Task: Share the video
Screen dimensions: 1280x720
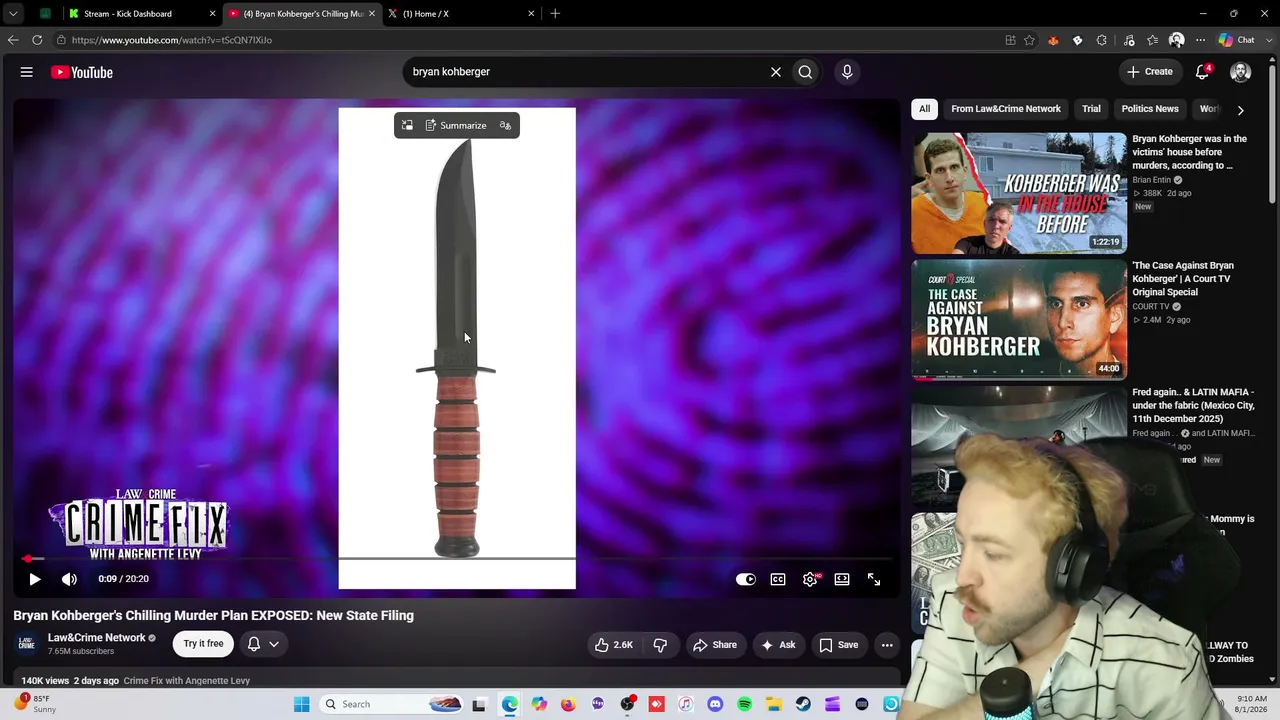Action: [715, 645]
